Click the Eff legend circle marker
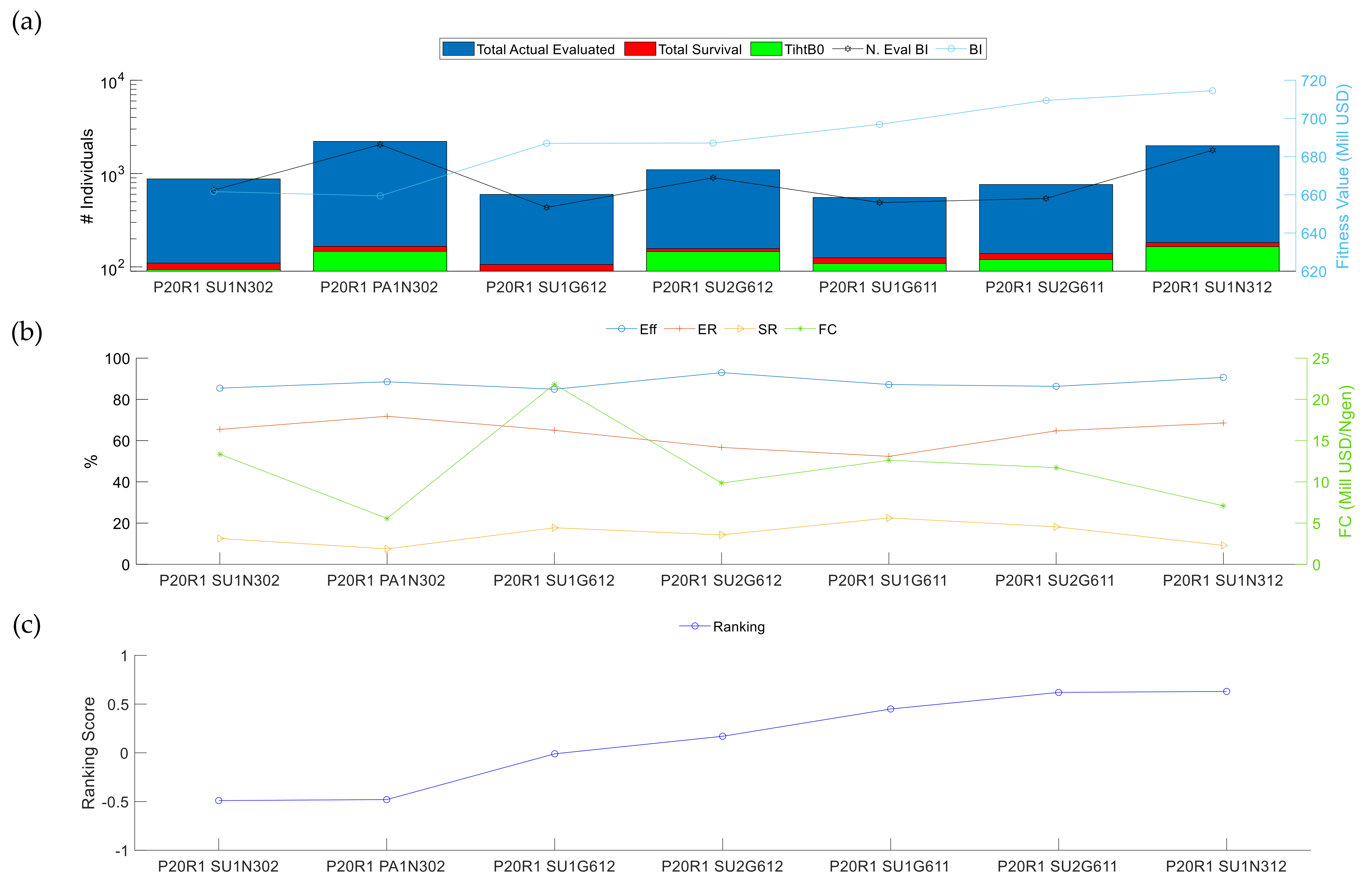1372x893 pixels. pos(622,329)
